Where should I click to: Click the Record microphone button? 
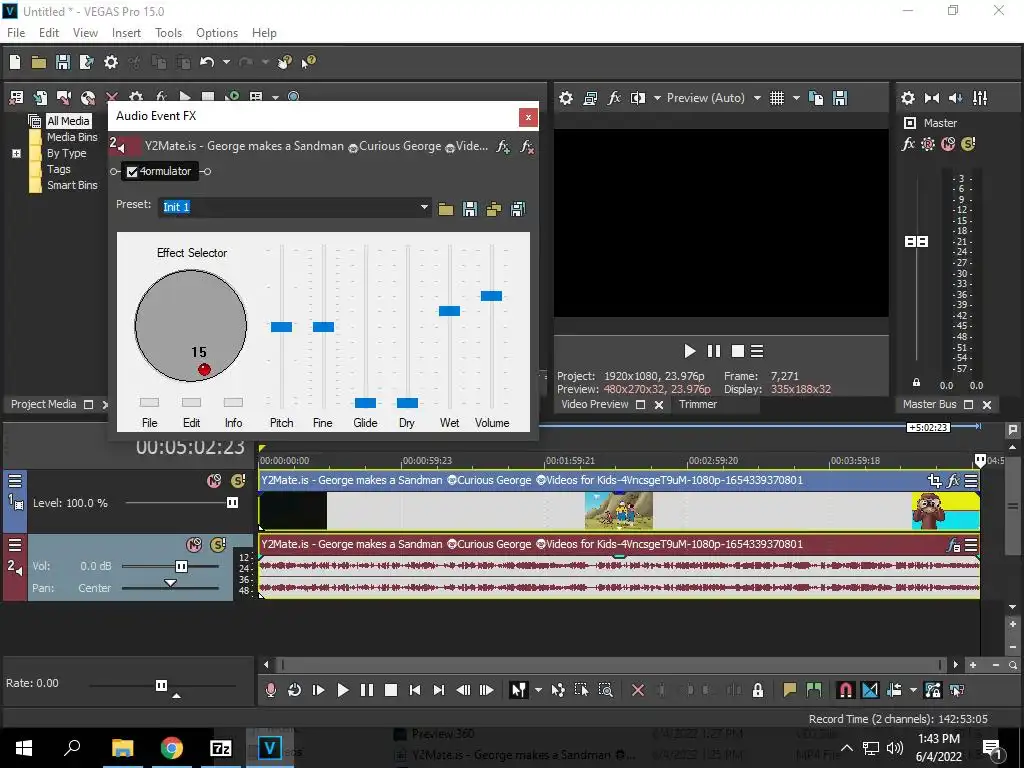pos(270,690)
